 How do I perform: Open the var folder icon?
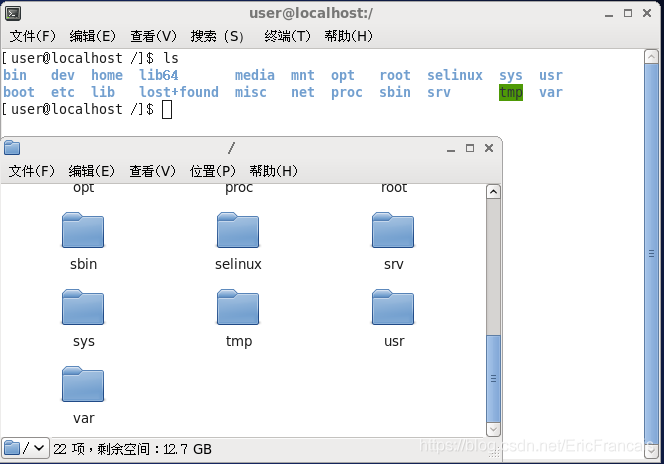pyautogui.click(x=83, y=384)
